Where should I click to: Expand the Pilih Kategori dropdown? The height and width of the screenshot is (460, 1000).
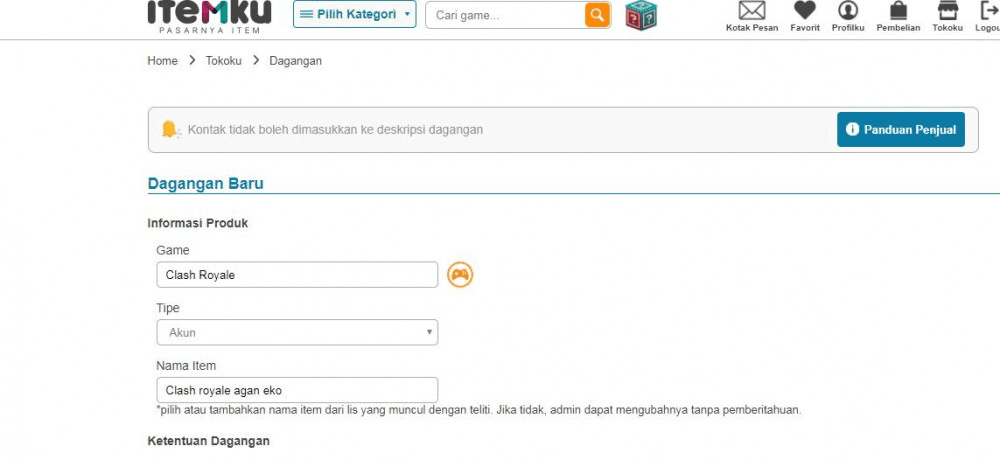coord(355,14)
